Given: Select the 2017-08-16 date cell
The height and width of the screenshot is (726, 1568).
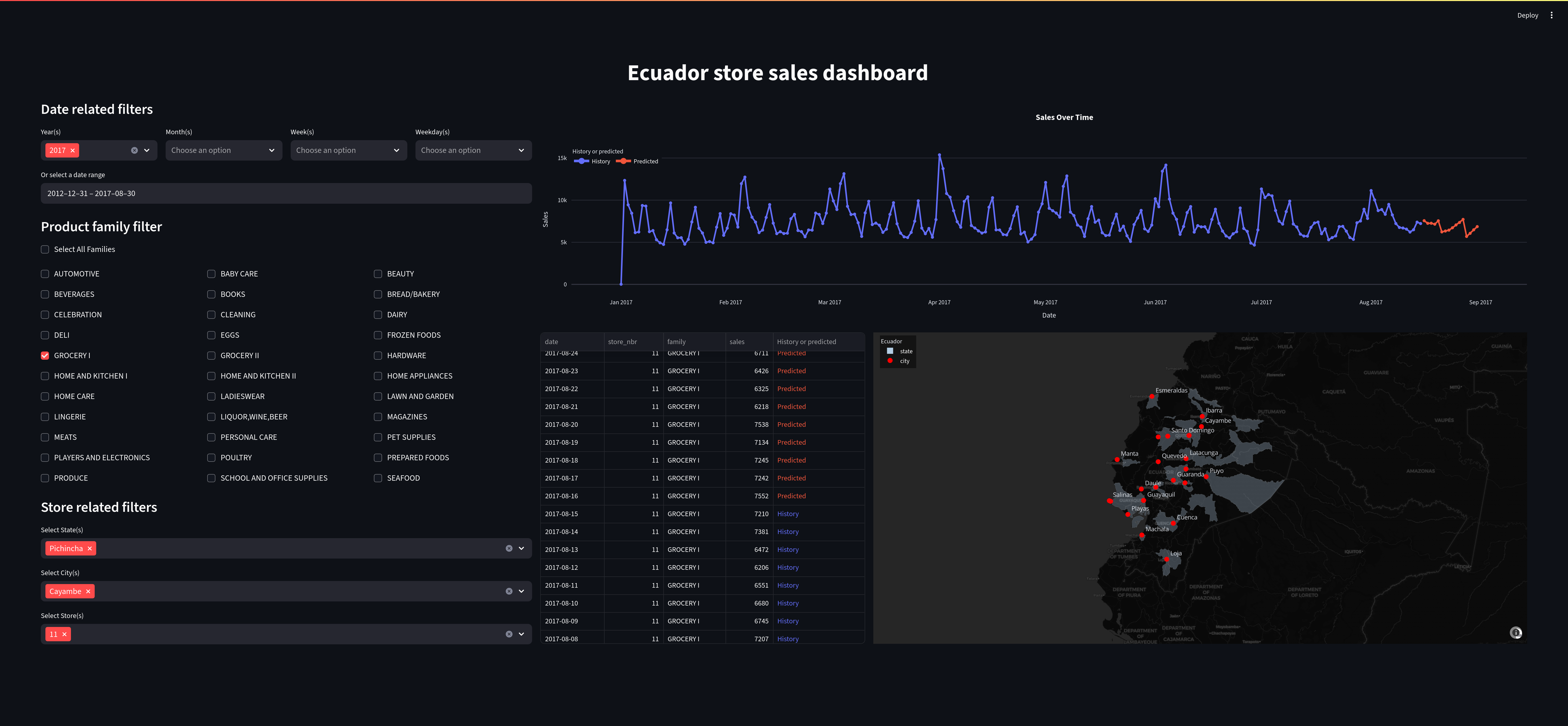Looking at the screenshot, I should 572,497.
